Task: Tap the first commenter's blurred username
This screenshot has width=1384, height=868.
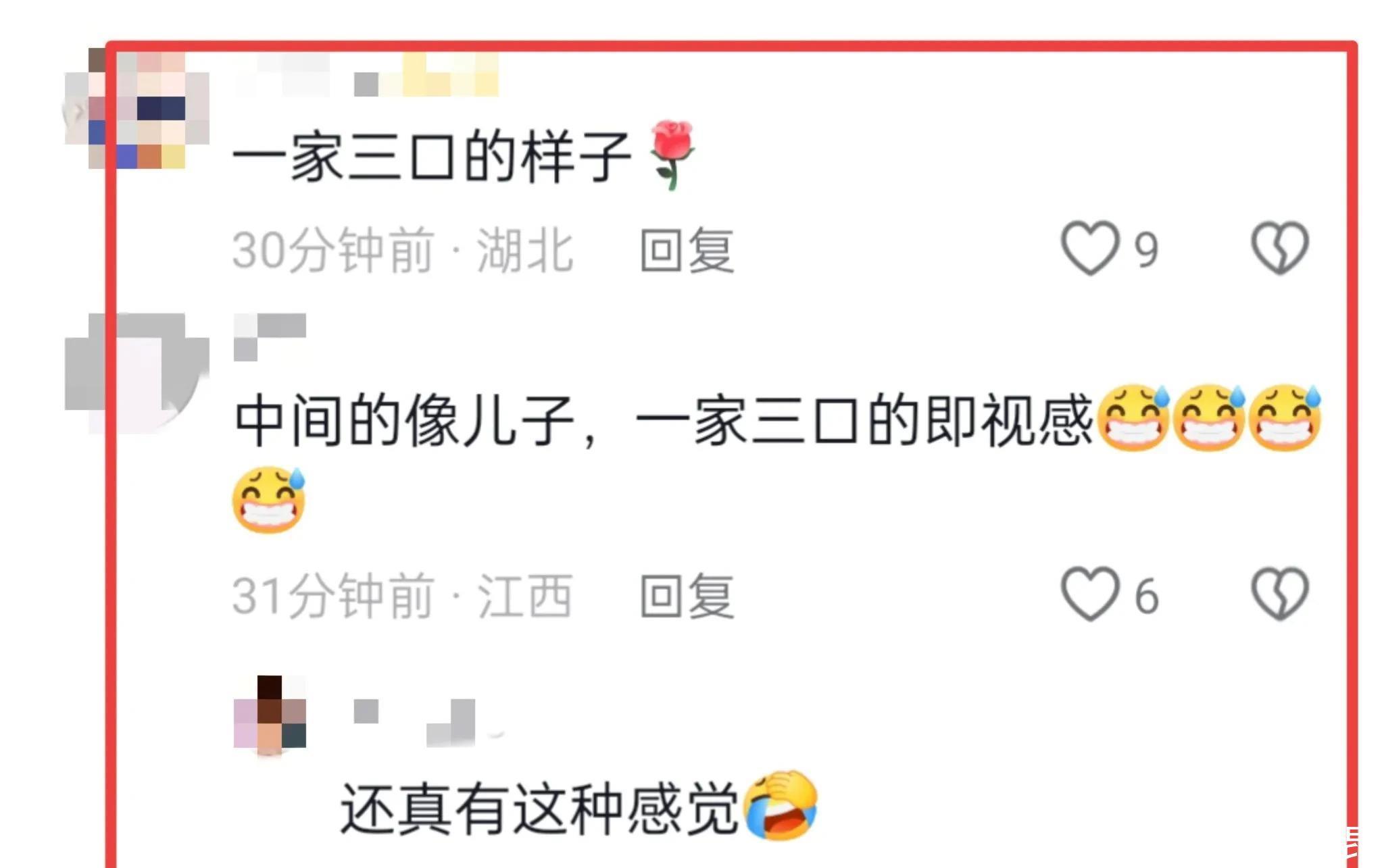Action: pos(367,76)
